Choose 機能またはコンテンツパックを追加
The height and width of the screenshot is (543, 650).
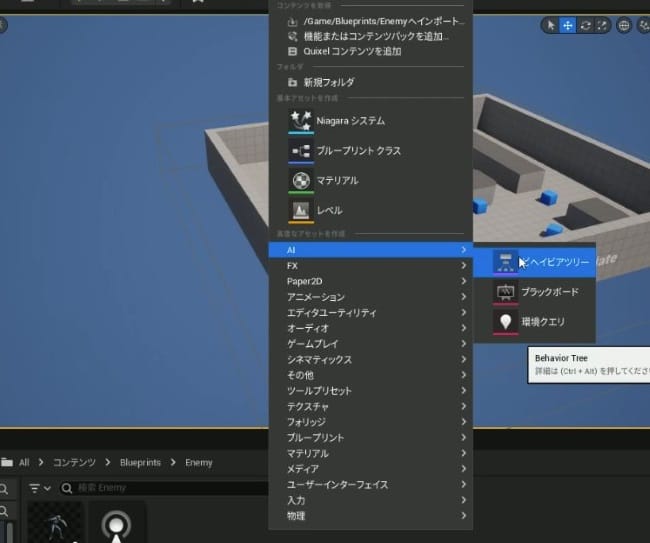click(x=371, y=36)
